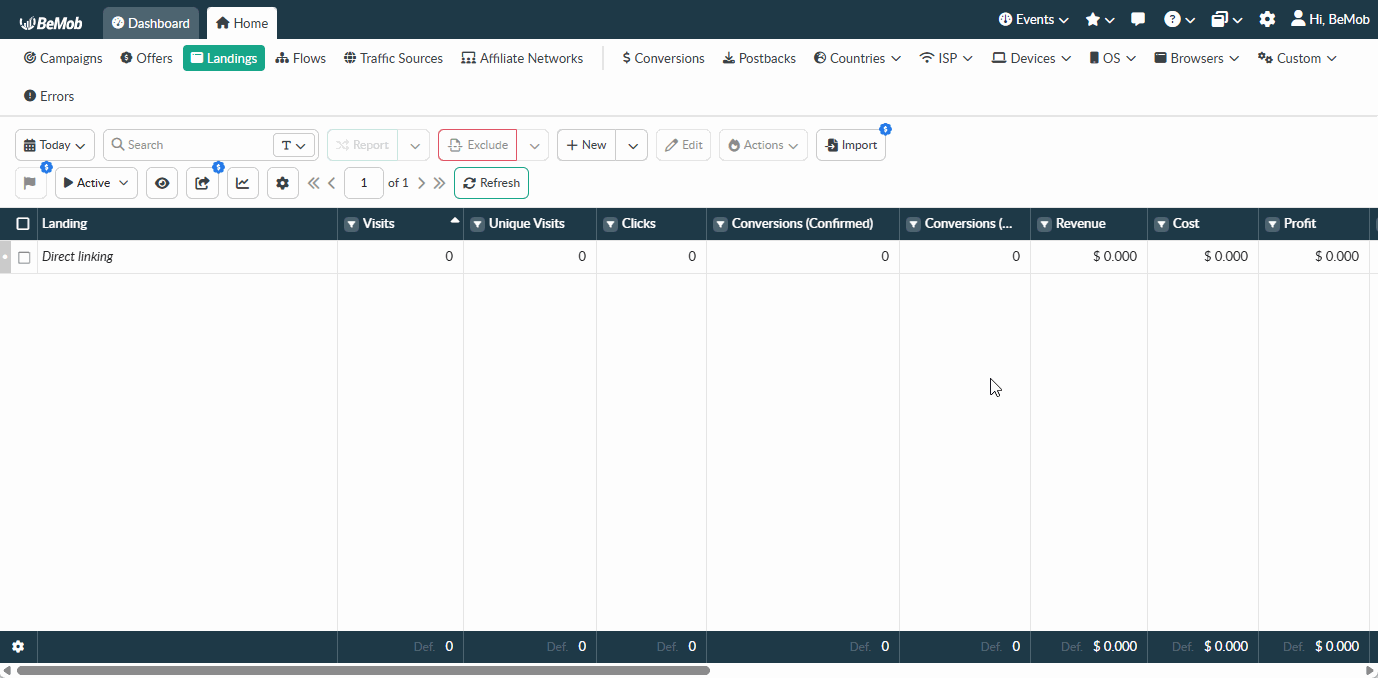
Task: Expand the New options arrow
Action: click(x=632, y=145)
